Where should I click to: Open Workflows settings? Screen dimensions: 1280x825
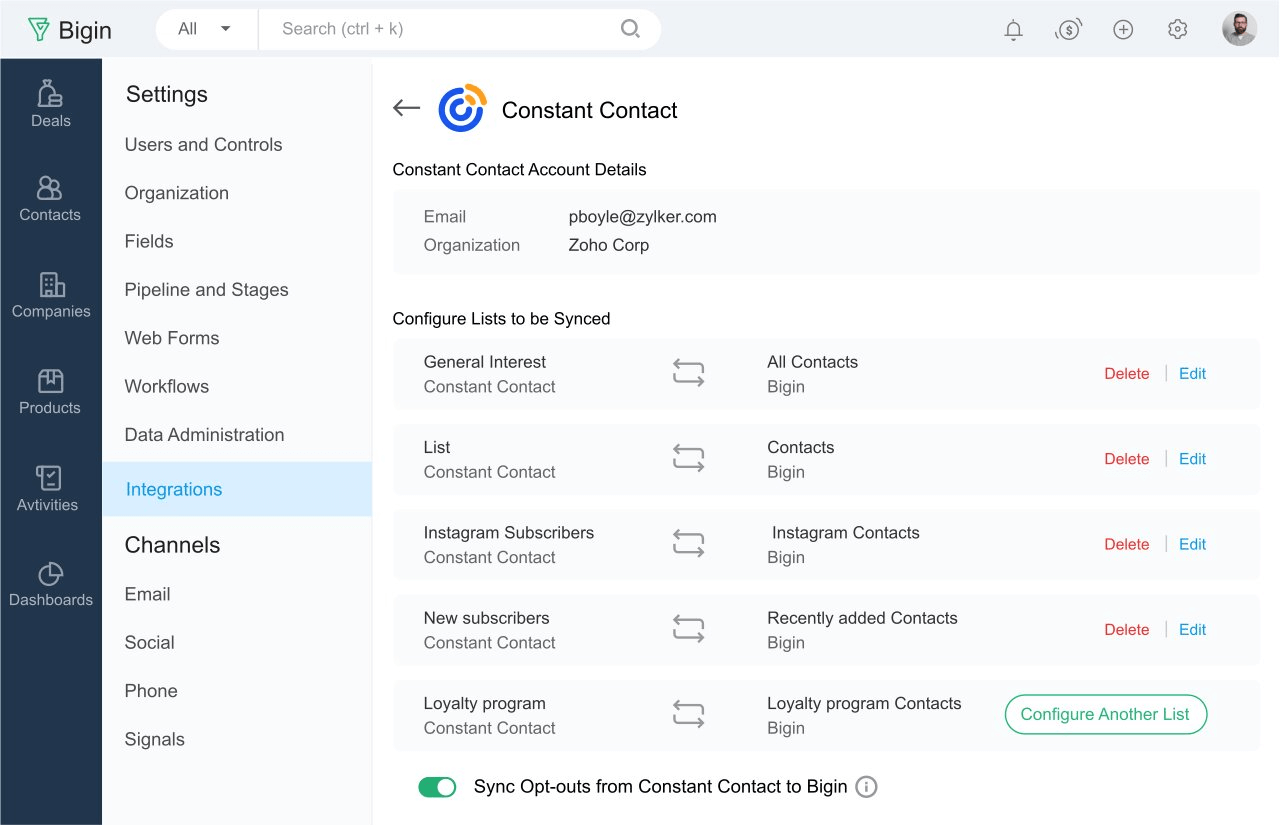(167, 386)
